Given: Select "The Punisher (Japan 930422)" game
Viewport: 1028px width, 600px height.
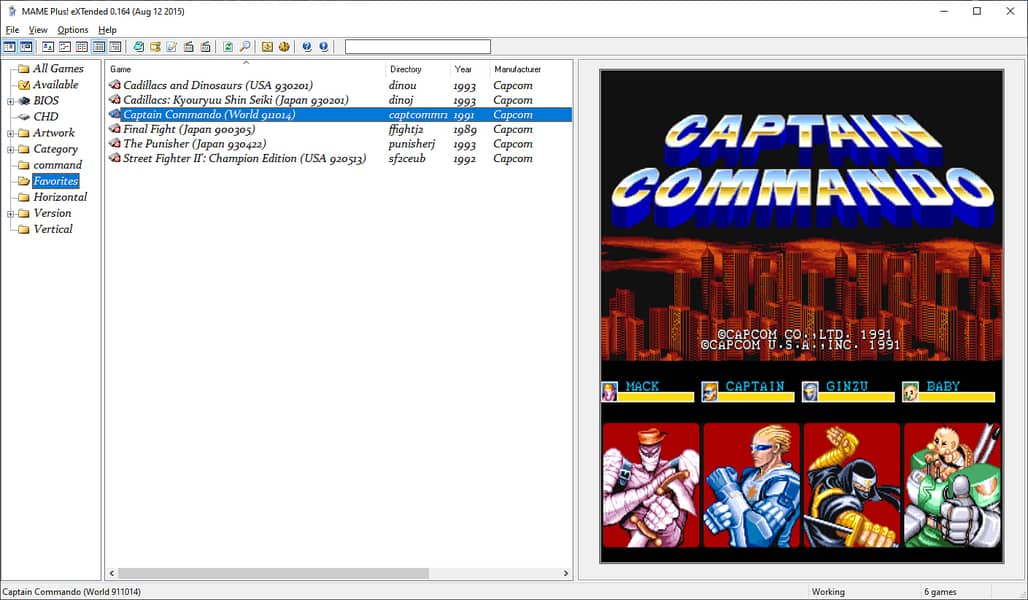Looking at the screenshot, I should (x=195, y=144).
